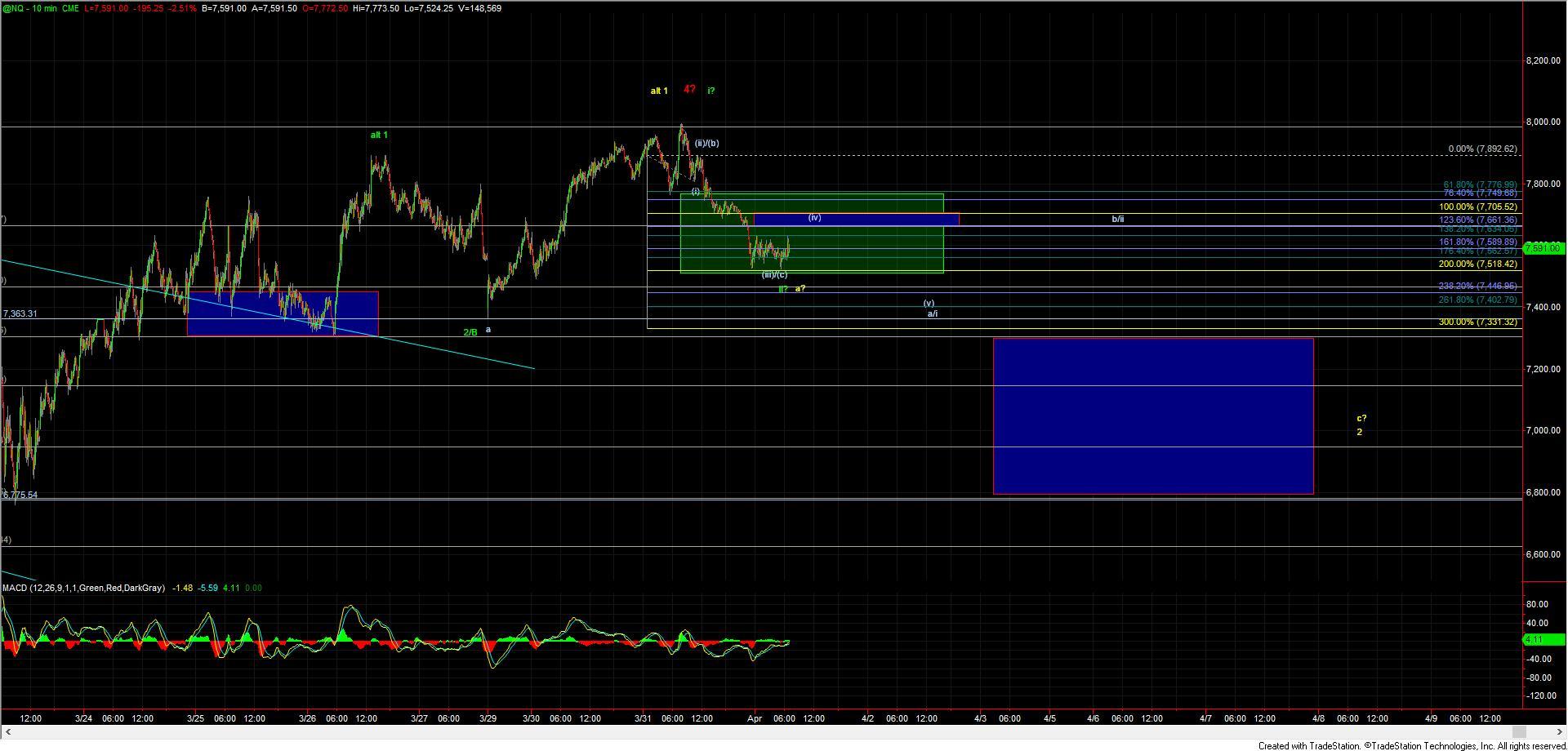
Task: Click the current price tag 7,591.00
Action: pyautogui.click(x=1543, y=248)
